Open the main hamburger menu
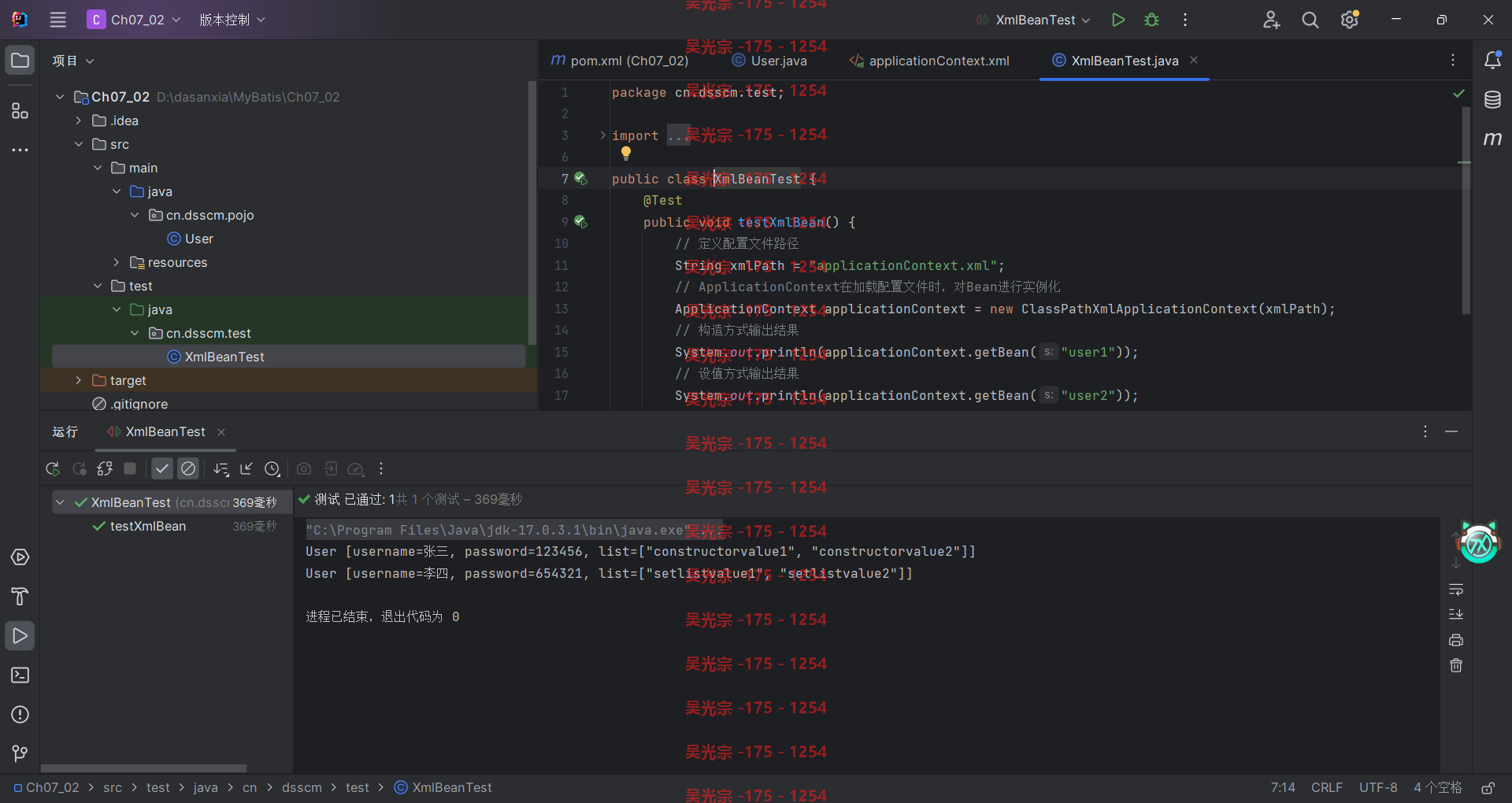1512x803 pixels. coord(58,20)
